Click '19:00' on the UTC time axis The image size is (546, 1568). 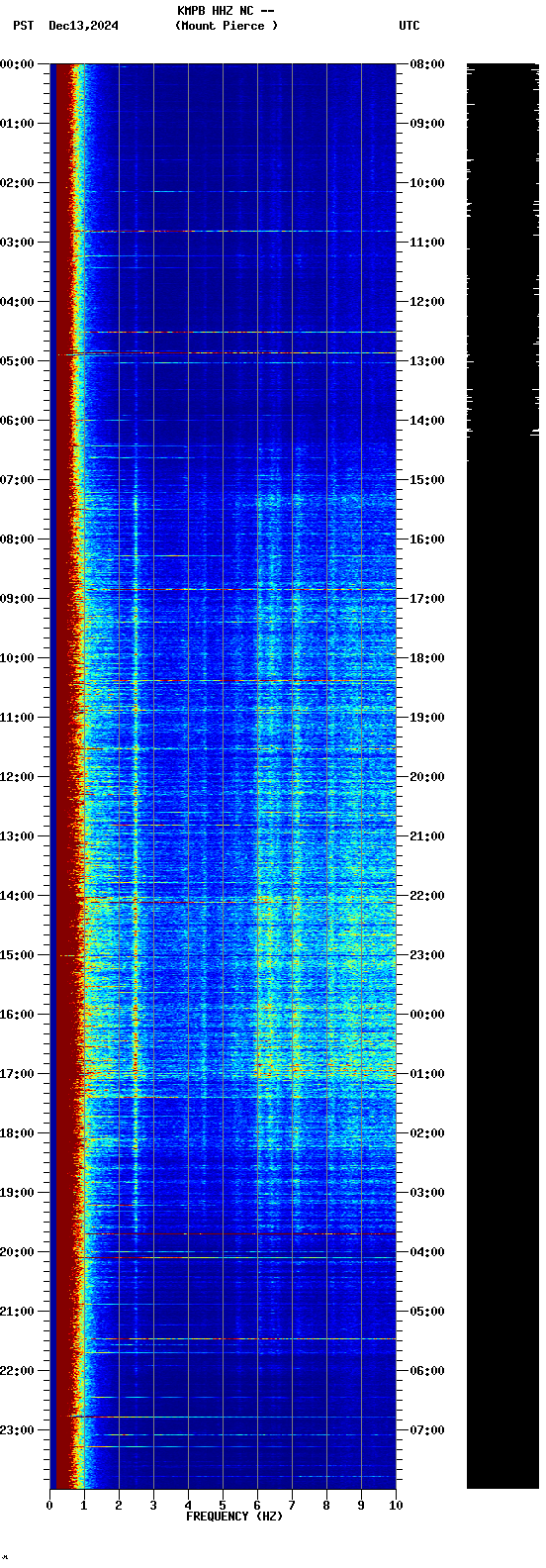point(426,718)
